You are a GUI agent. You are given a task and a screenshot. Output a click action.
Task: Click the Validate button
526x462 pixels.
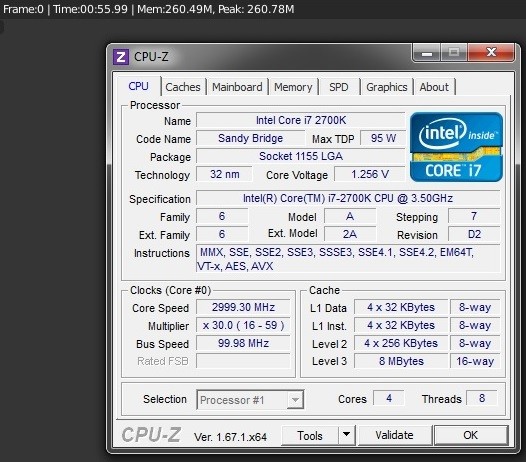[394, 435]
